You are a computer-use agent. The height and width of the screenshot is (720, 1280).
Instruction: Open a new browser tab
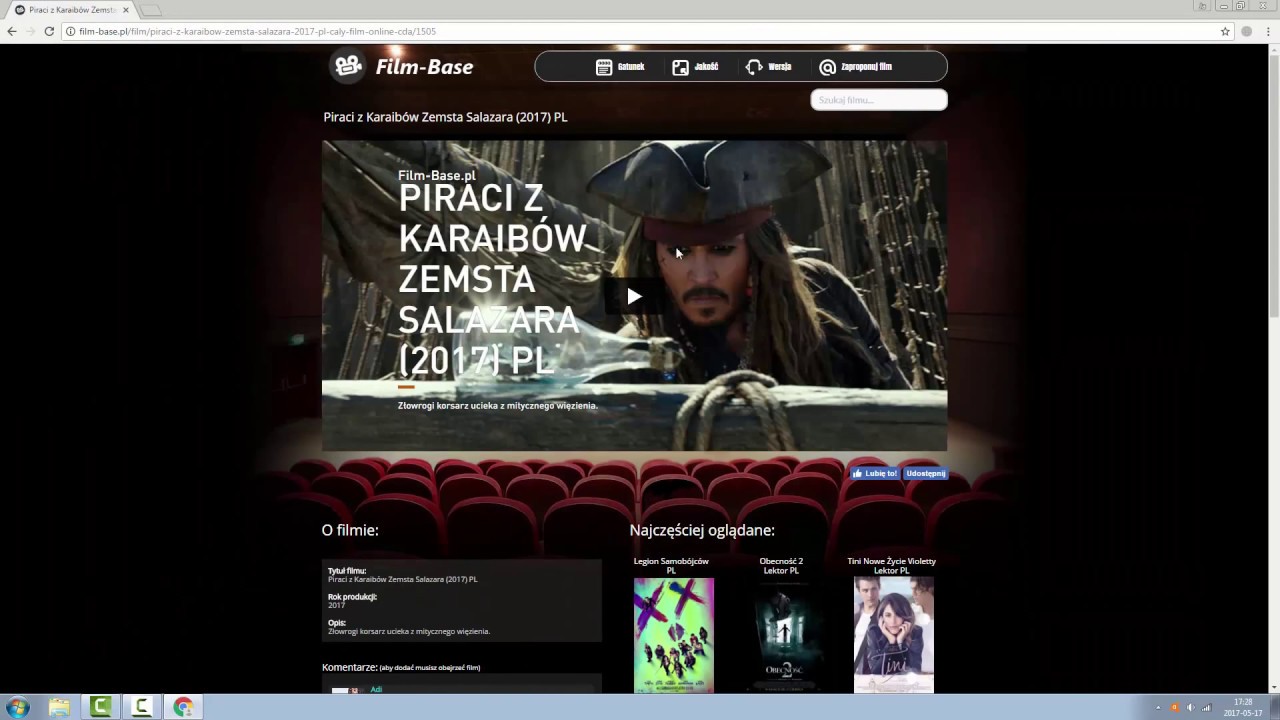click(150, 10)
